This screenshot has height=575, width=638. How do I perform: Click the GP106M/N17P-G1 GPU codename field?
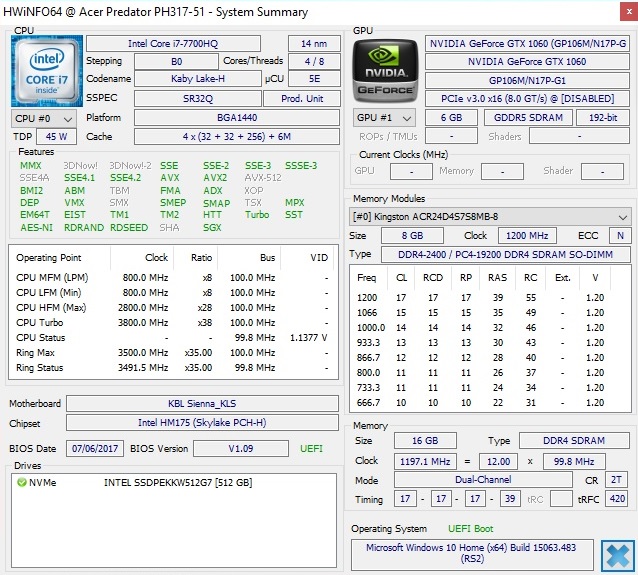527,81
